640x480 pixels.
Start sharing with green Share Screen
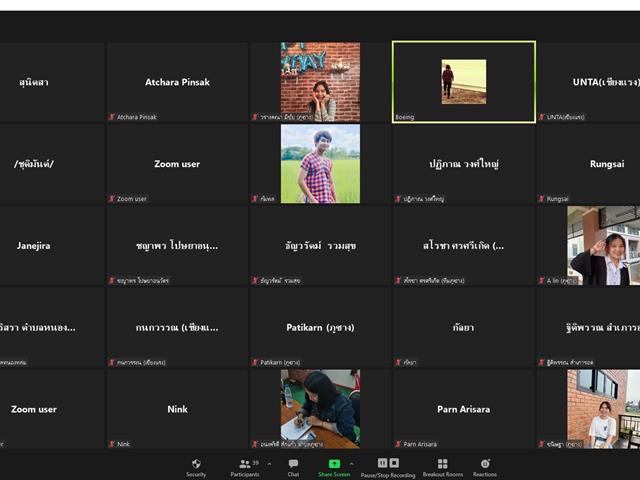pos(334,467)
